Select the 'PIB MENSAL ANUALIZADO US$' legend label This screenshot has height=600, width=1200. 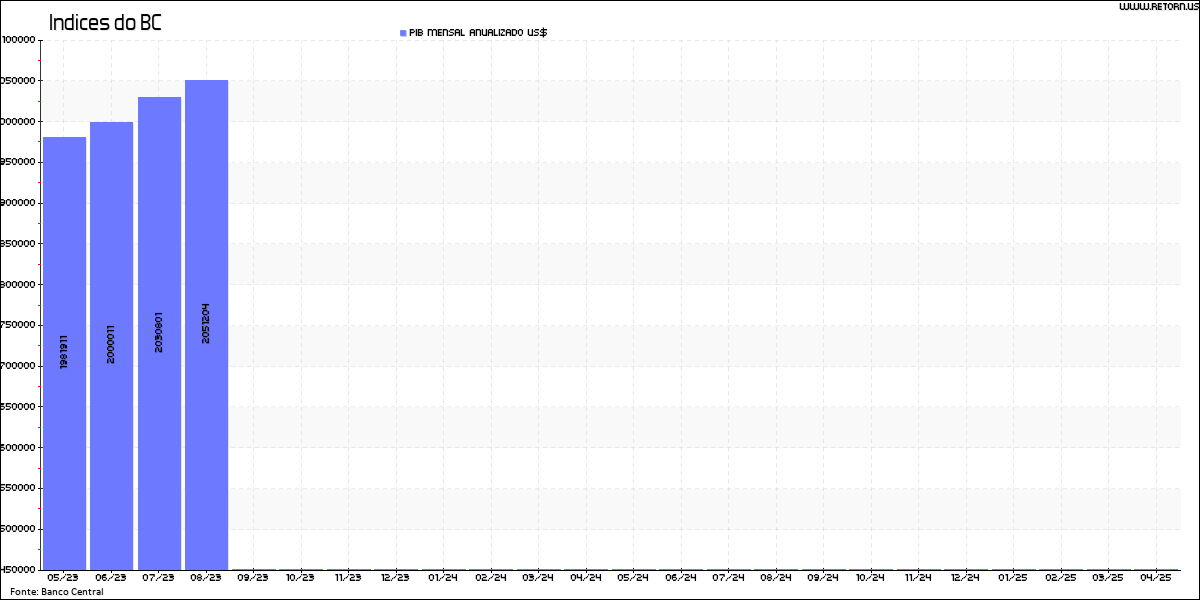click(x=478, y=33)
